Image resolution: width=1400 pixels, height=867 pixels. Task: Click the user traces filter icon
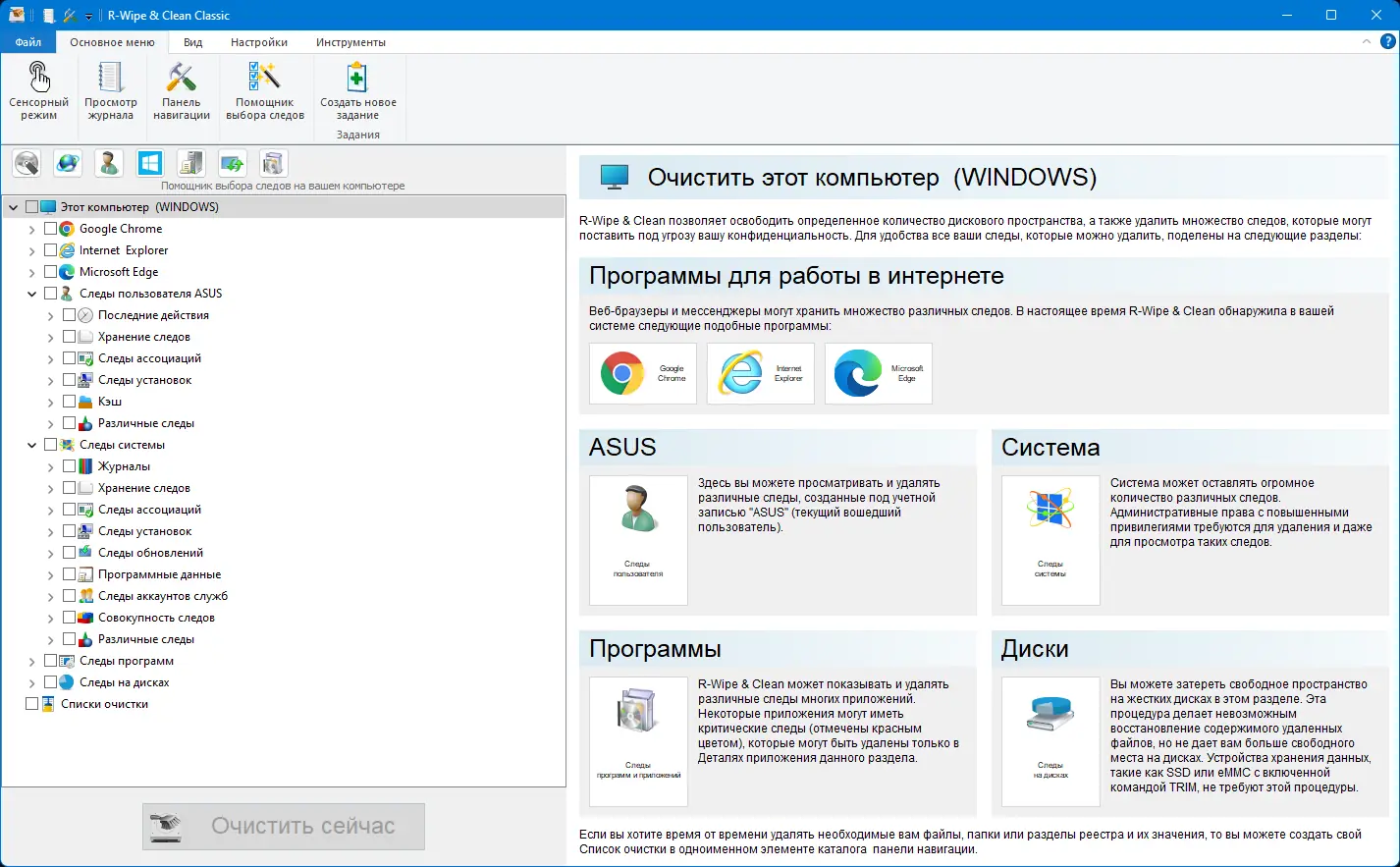108,163
